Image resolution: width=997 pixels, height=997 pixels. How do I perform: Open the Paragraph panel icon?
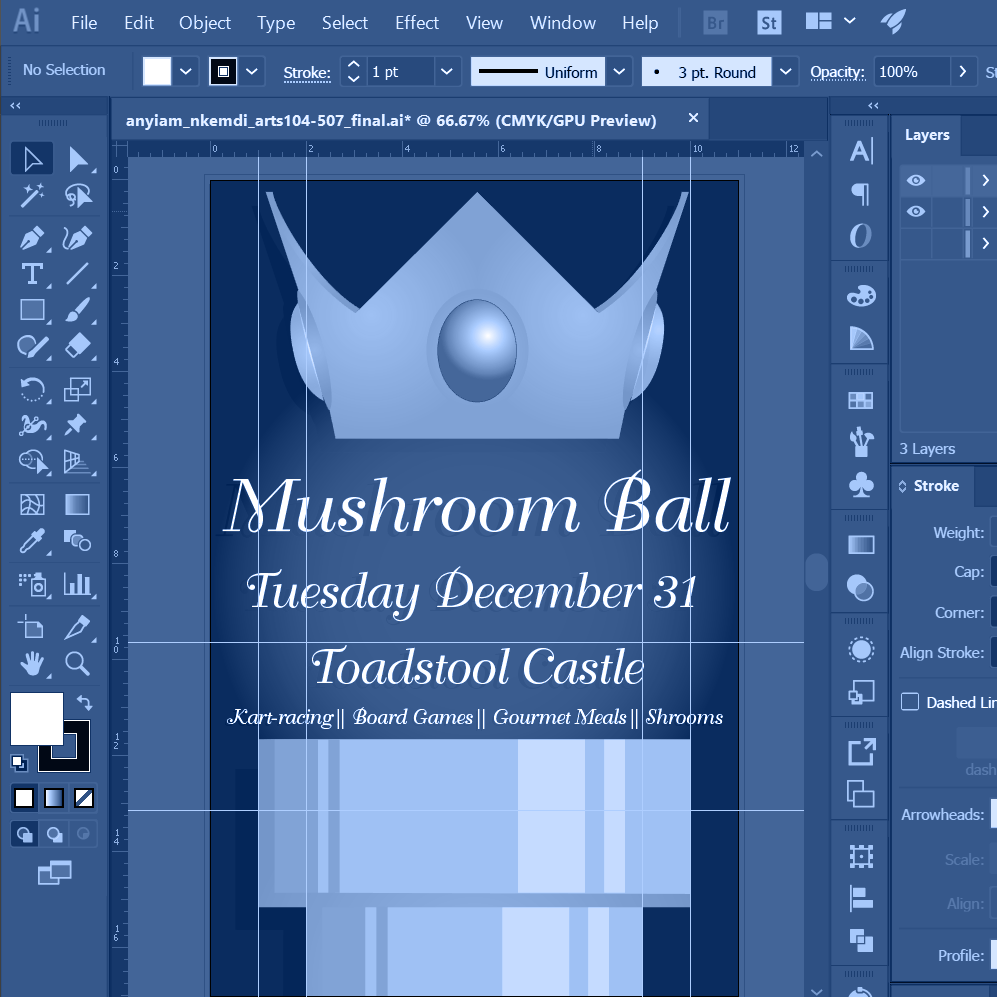coord(861,193)
